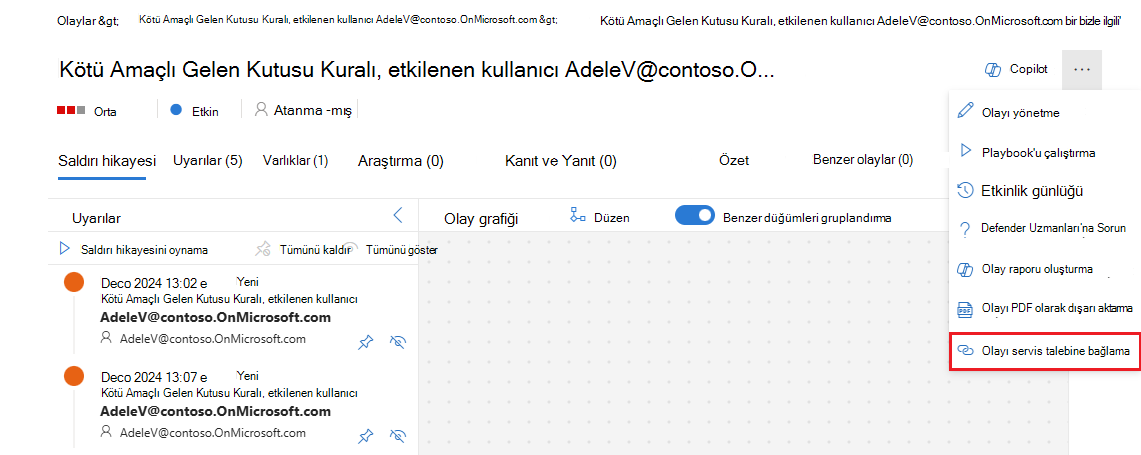Click the Olay grafiği heading
Image resolution: width=1141 pixels, height=455 pixels.
tap(481, 218)
